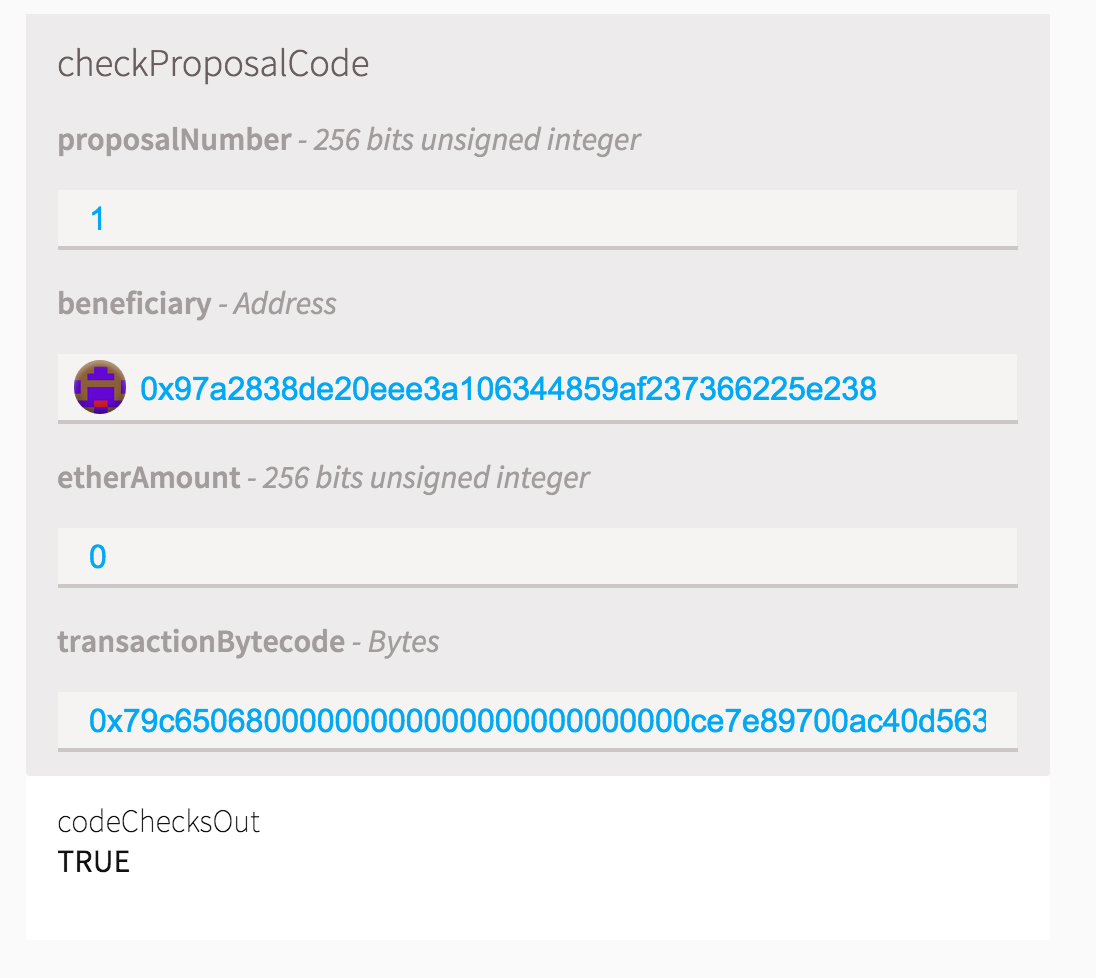
Task: Click blank space right of beneficiary address
Action: pos(950,388)
